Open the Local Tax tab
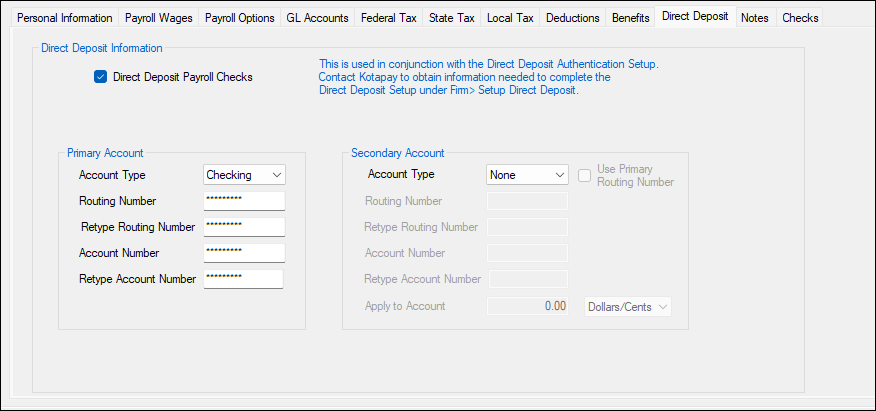This screenshot has width=876, height=411. (x=510, y=18)
